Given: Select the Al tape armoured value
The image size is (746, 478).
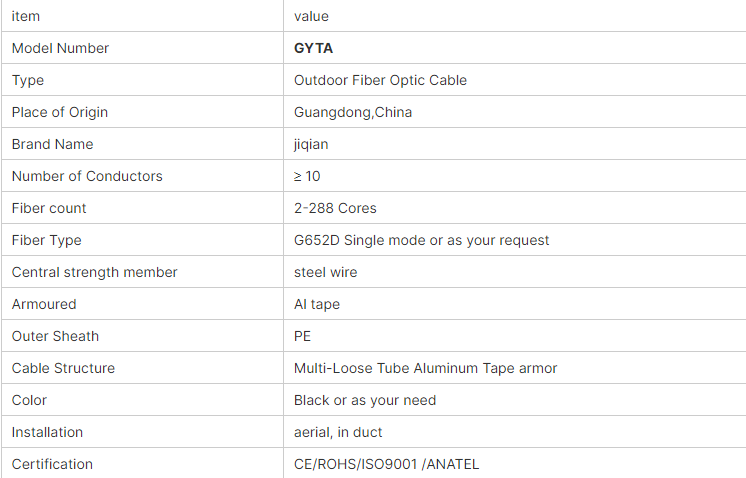Looking at the screenshot, I should click(x=317, y=304).
